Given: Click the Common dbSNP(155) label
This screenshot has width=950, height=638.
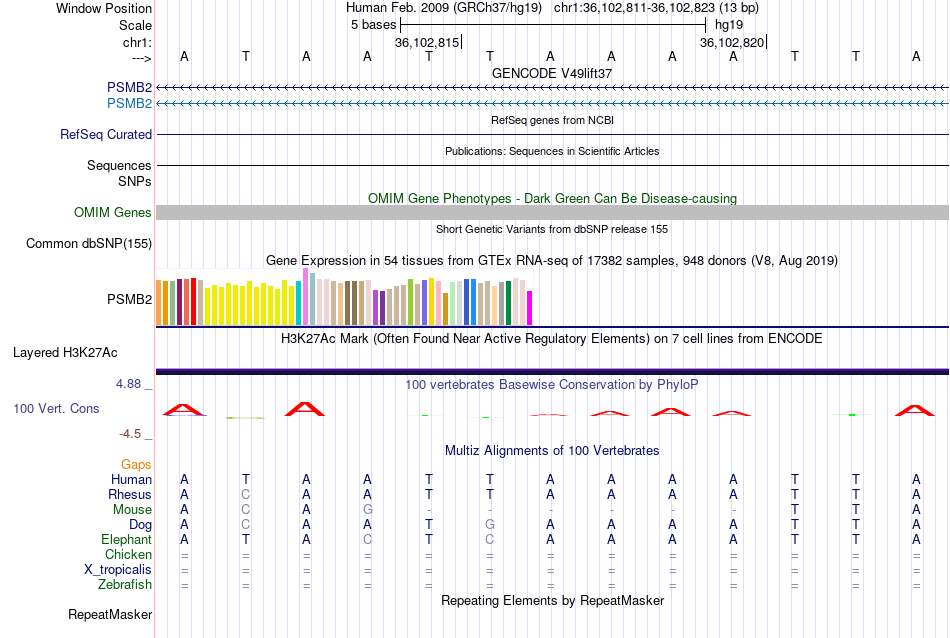Looking at the screenshot, I should pyautogui.click(x=88, y=244).
